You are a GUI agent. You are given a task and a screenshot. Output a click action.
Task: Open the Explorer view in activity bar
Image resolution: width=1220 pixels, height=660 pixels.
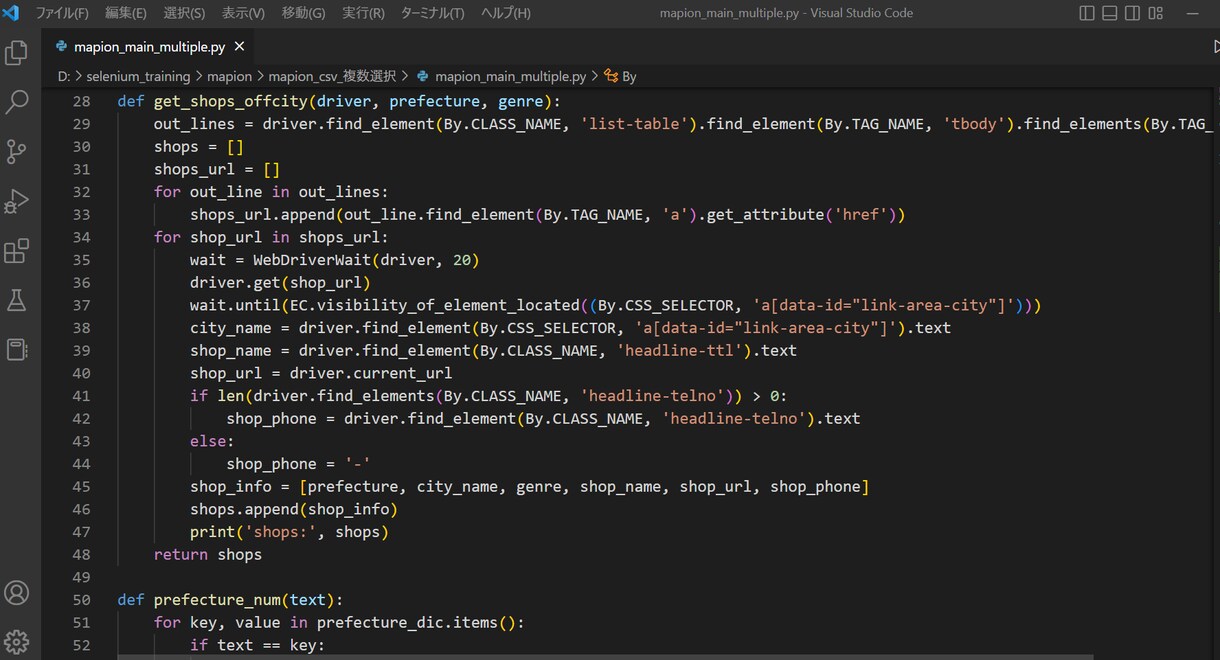[17, 53]
